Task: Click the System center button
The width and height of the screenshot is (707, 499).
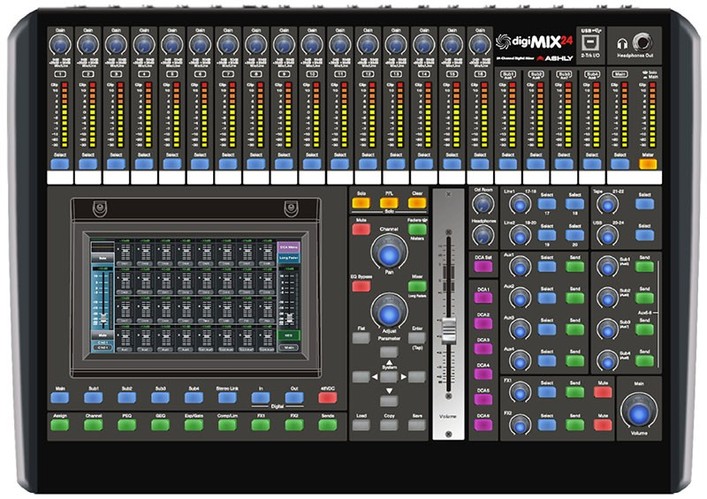Action: 389,377
